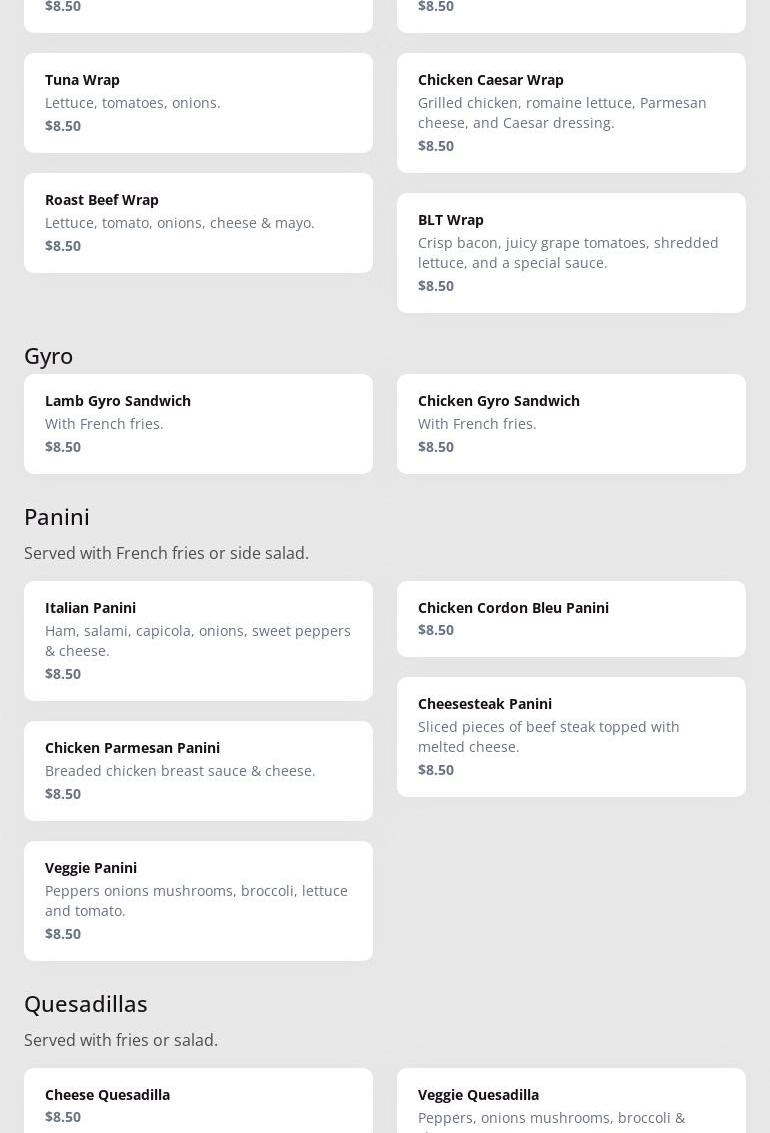Click the Gyro section heading
Image resolution: width=770 pixels, height=1133 pixels.
[49, 355]
